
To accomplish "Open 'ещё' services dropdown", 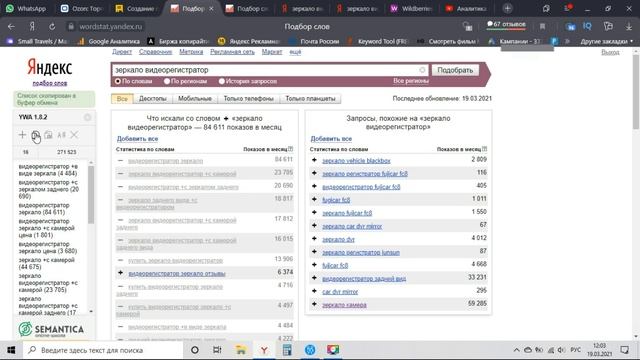I will tap(295, 52).
